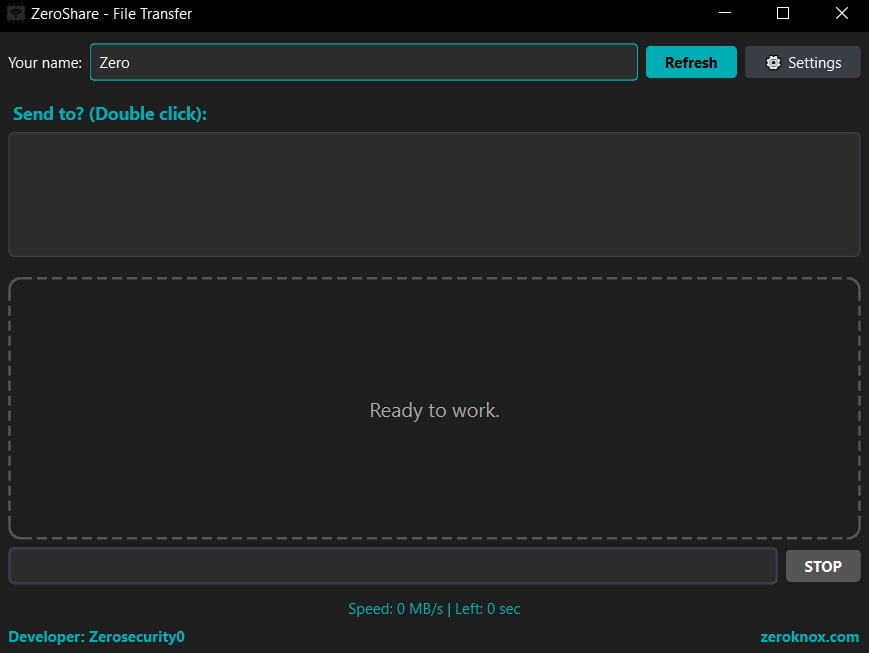Visit the zeroknox.com link

click(x=809, y=637)
